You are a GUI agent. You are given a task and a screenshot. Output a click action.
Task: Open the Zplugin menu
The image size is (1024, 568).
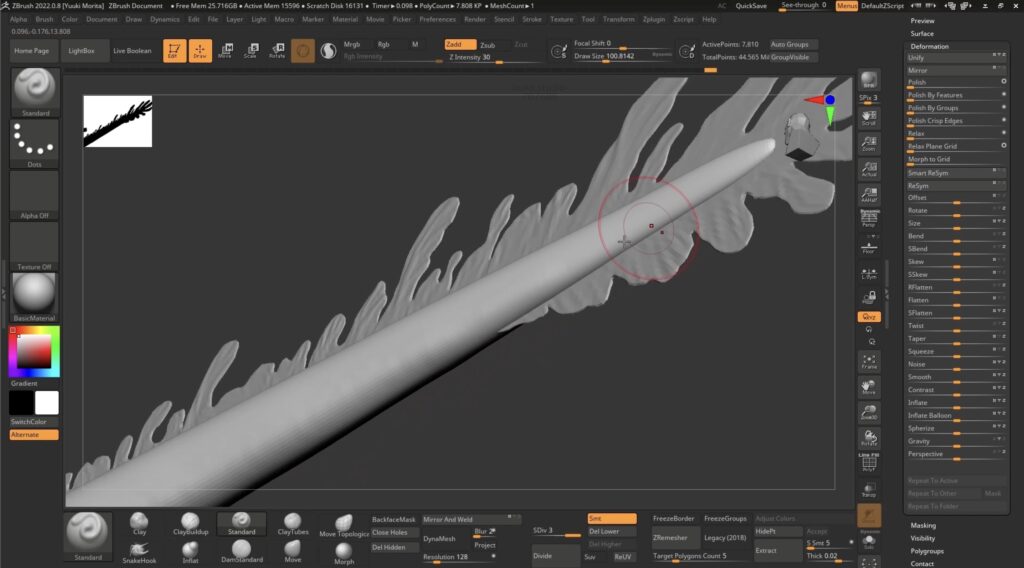(x=654, y=19)
